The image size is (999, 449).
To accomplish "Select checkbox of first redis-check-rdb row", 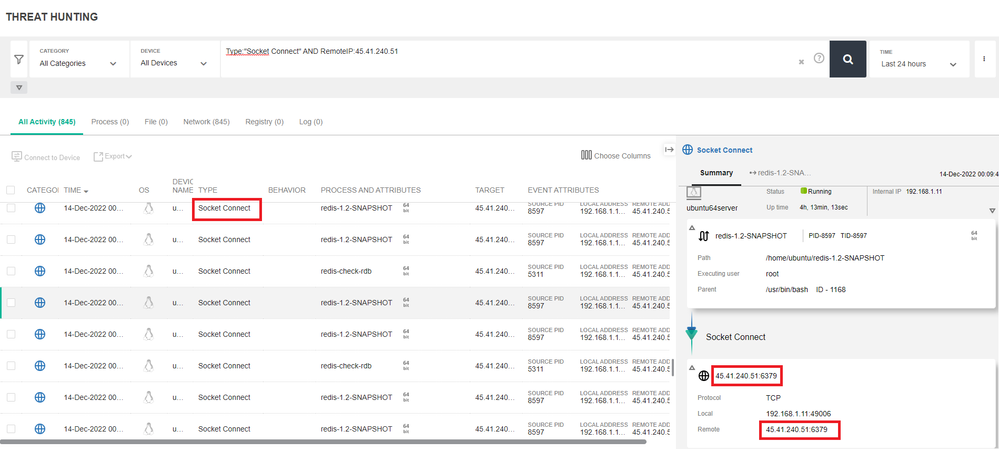I will pos(12,271).
